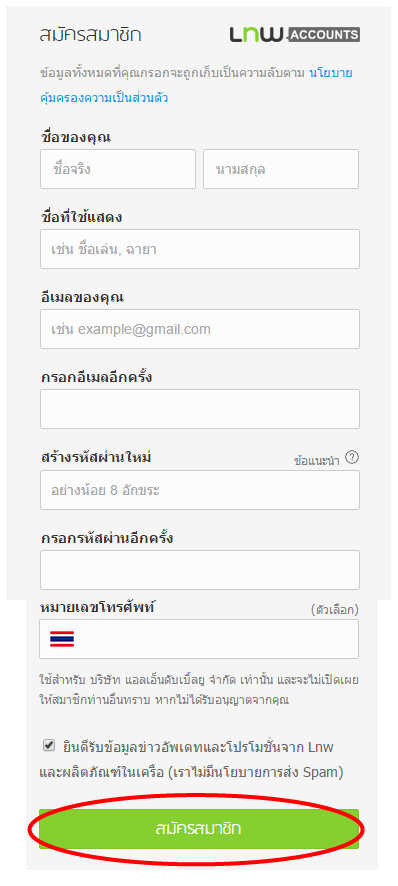
Task: Open the Thai flag country code selector
Action: tap(62, 639)
